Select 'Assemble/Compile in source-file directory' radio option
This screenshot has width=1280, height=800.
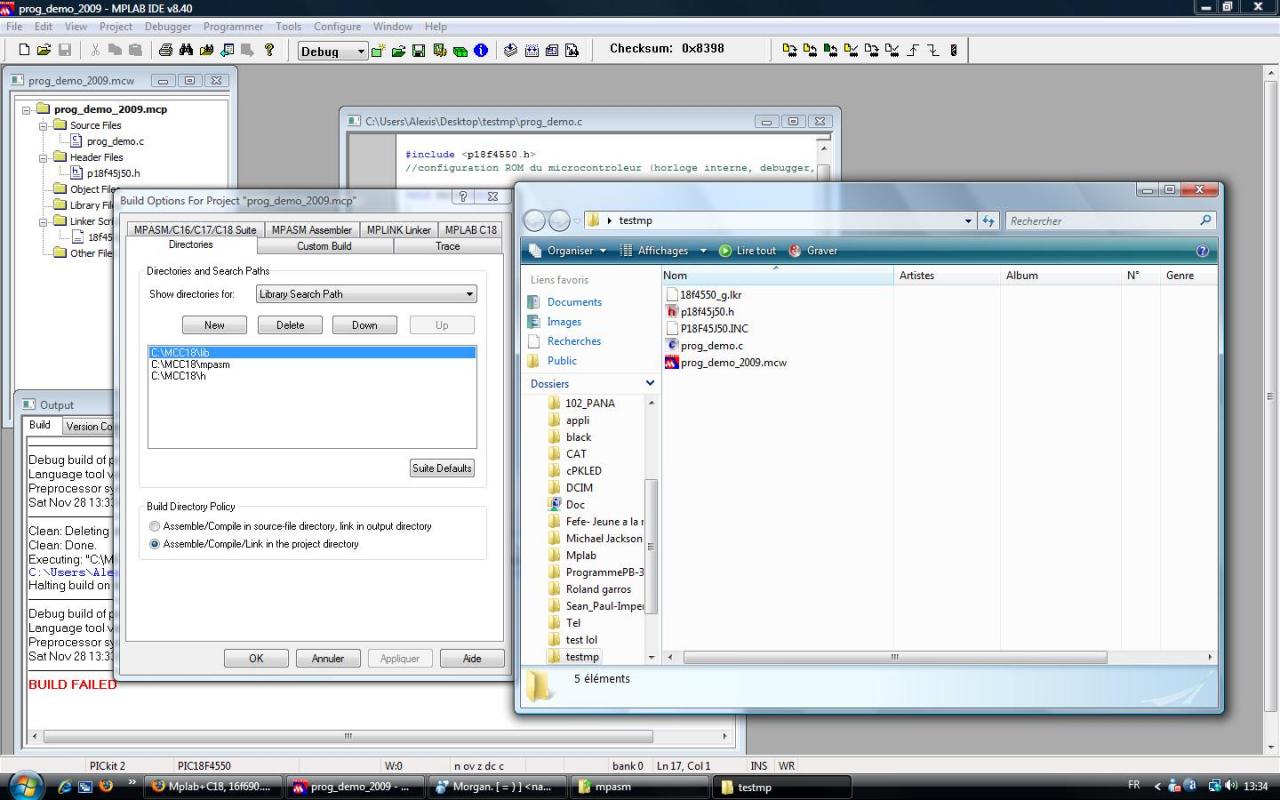(154, 526)
